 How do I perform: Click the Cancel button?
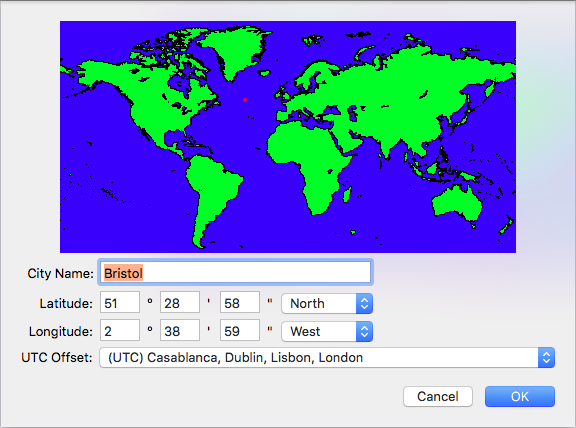pyautogui.click(x=438, y=396)
